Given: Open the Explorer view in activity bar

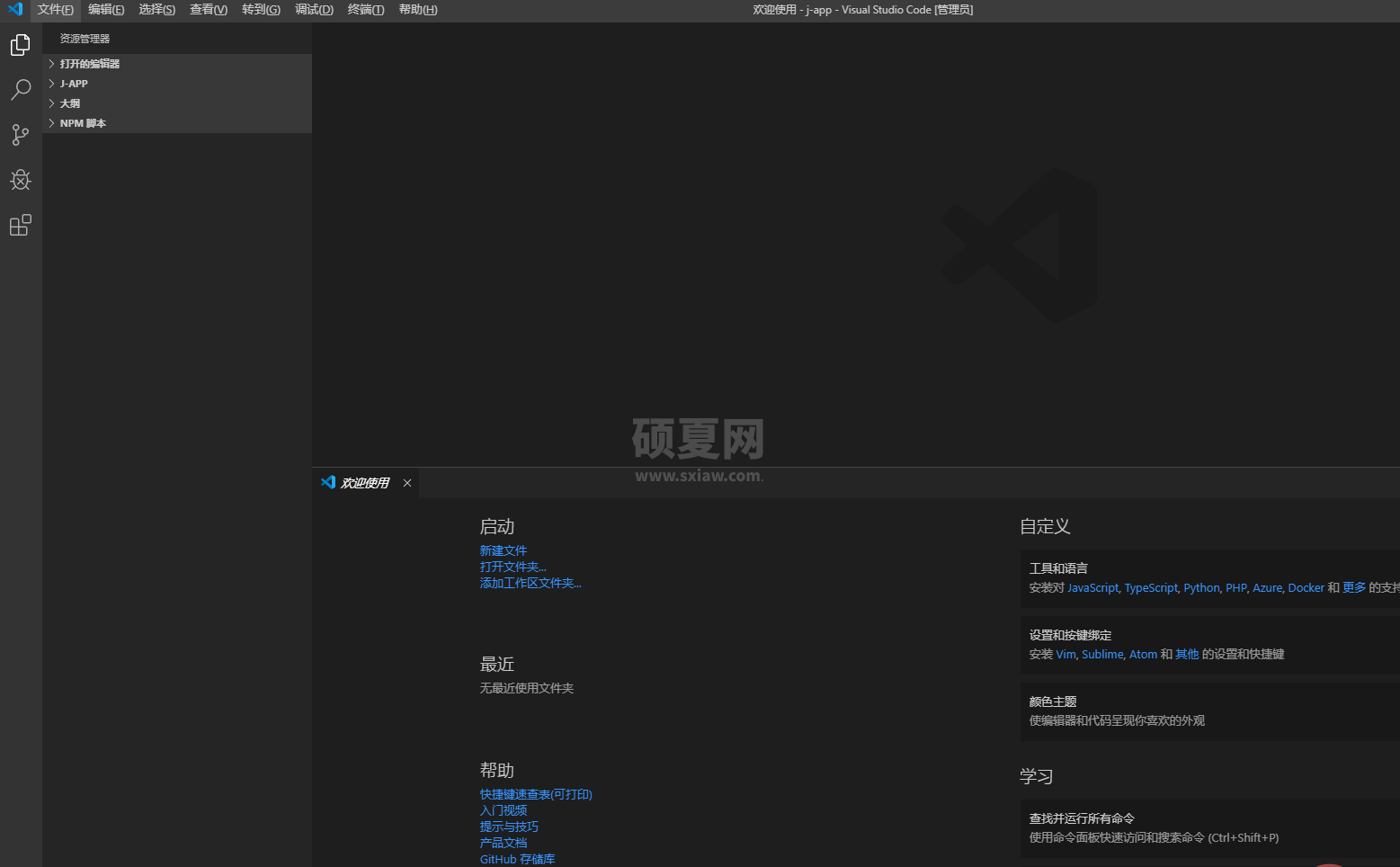Looking at the screenshot, I should (21, 45).
